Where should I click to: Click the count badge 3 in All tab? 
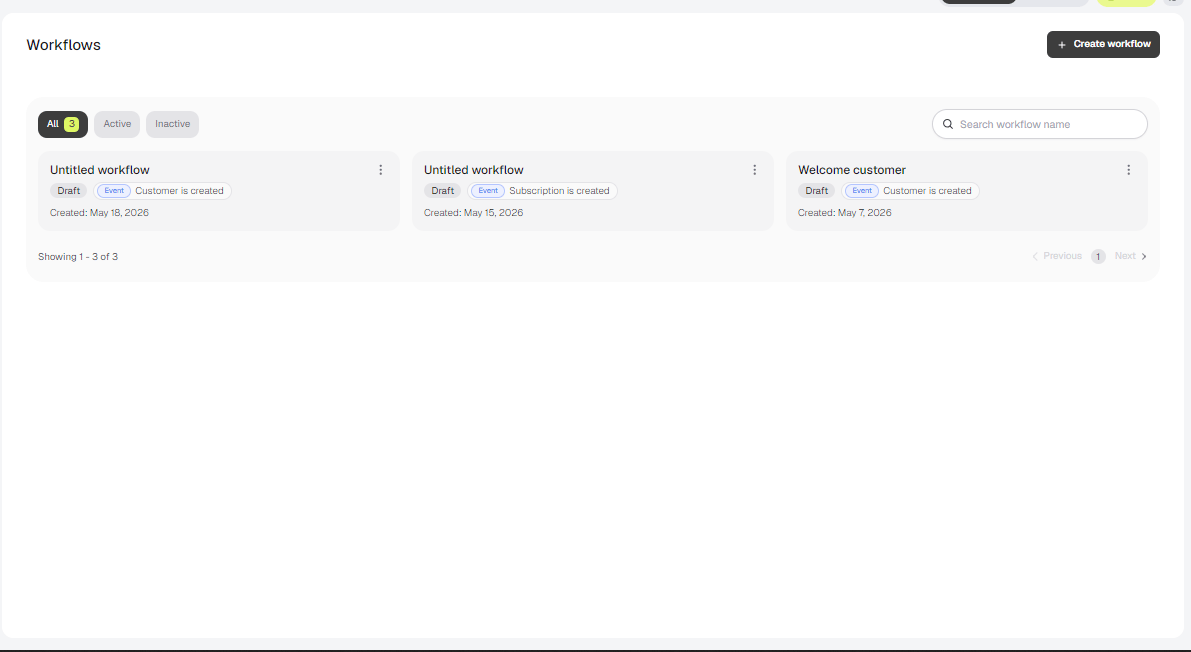[71, 124]
